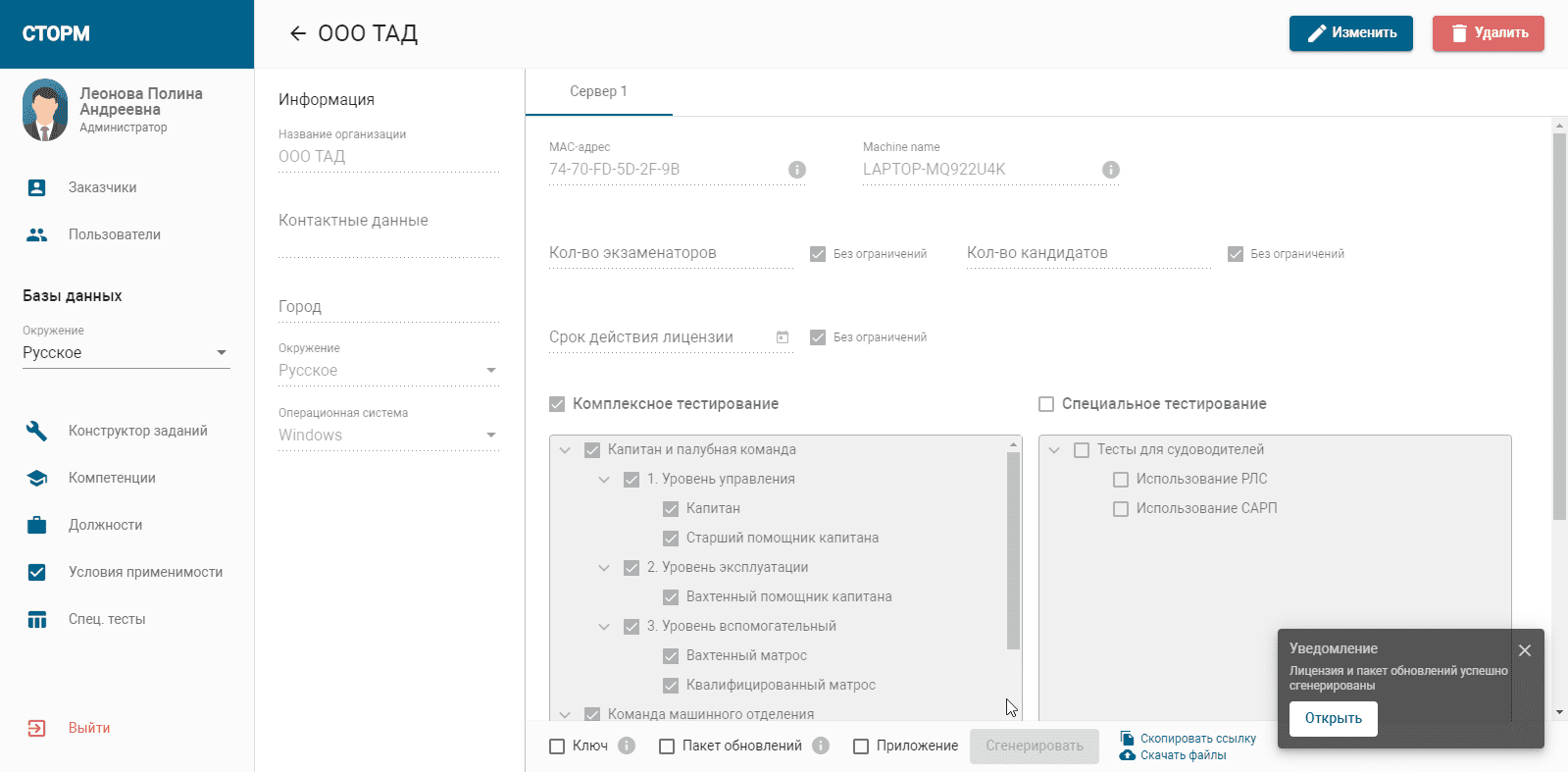This screenshot has width=1568, height=772.
Task: Enable the Ключ checkbox
Action: 557,746
